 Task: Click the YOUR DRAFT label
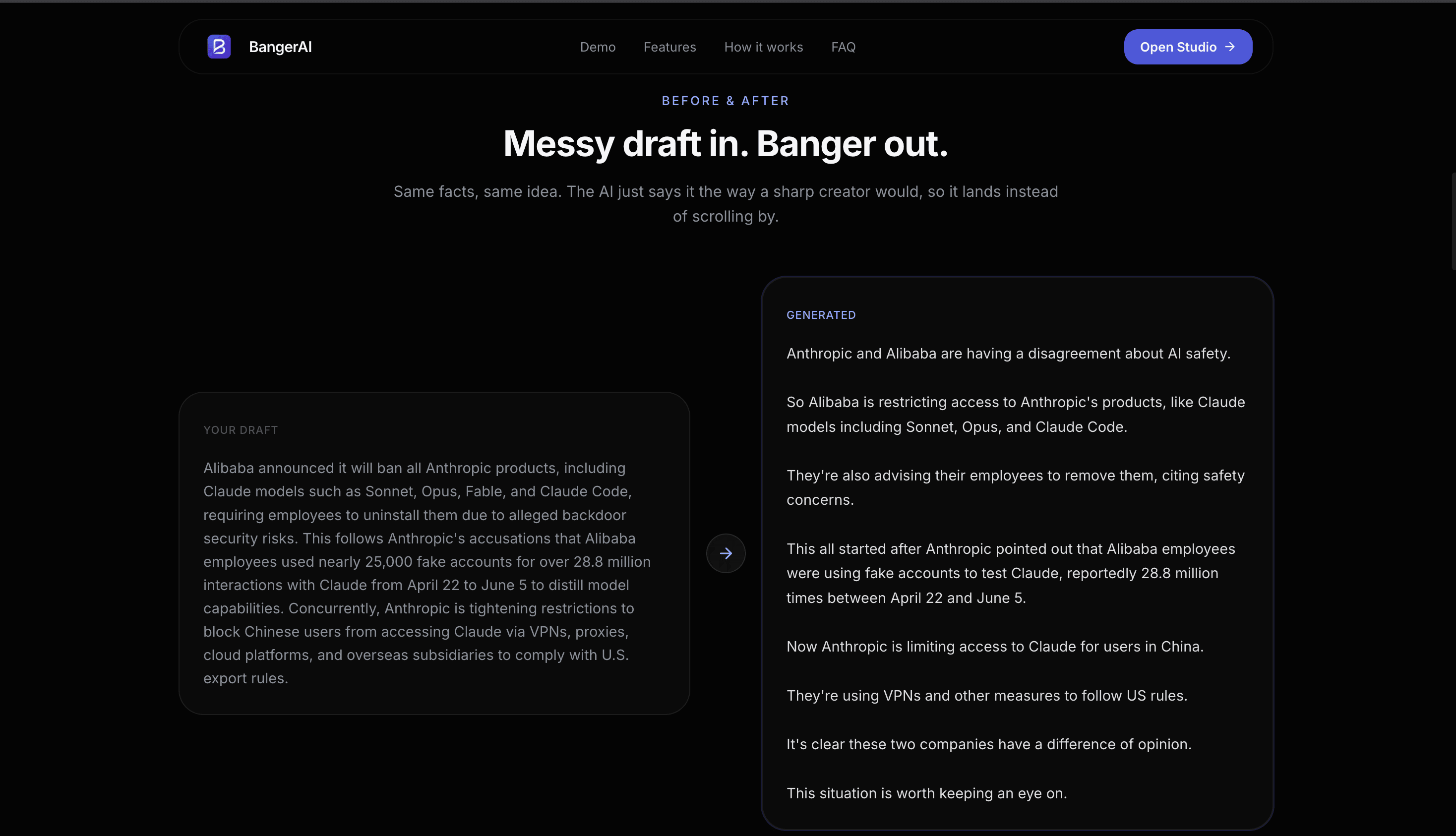241,430
